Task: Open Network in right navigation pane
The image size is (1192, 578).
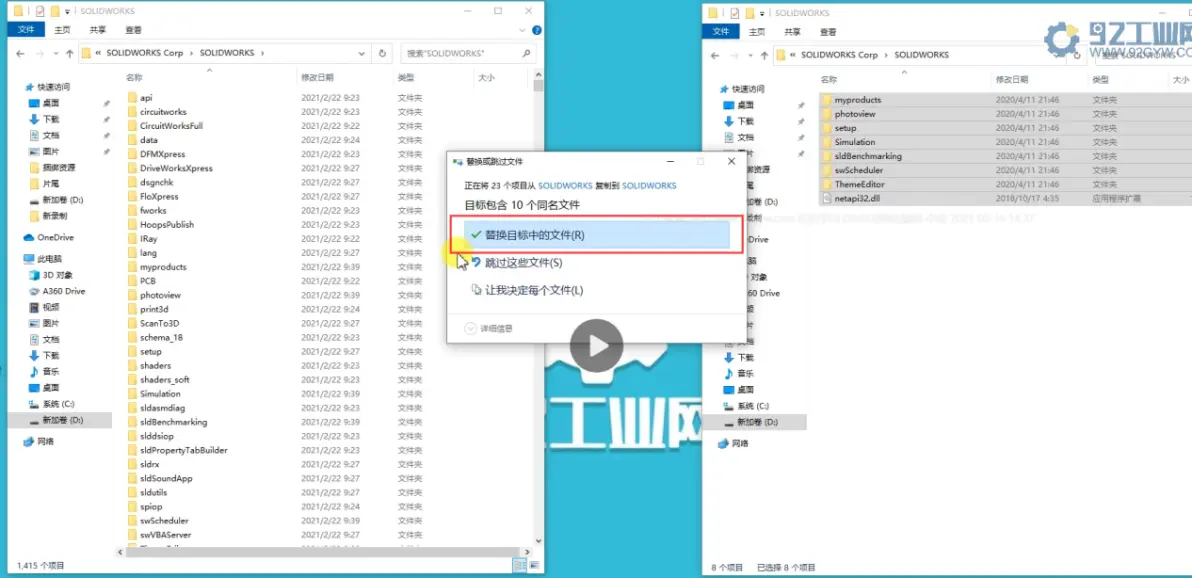Action: coord(740,443)
